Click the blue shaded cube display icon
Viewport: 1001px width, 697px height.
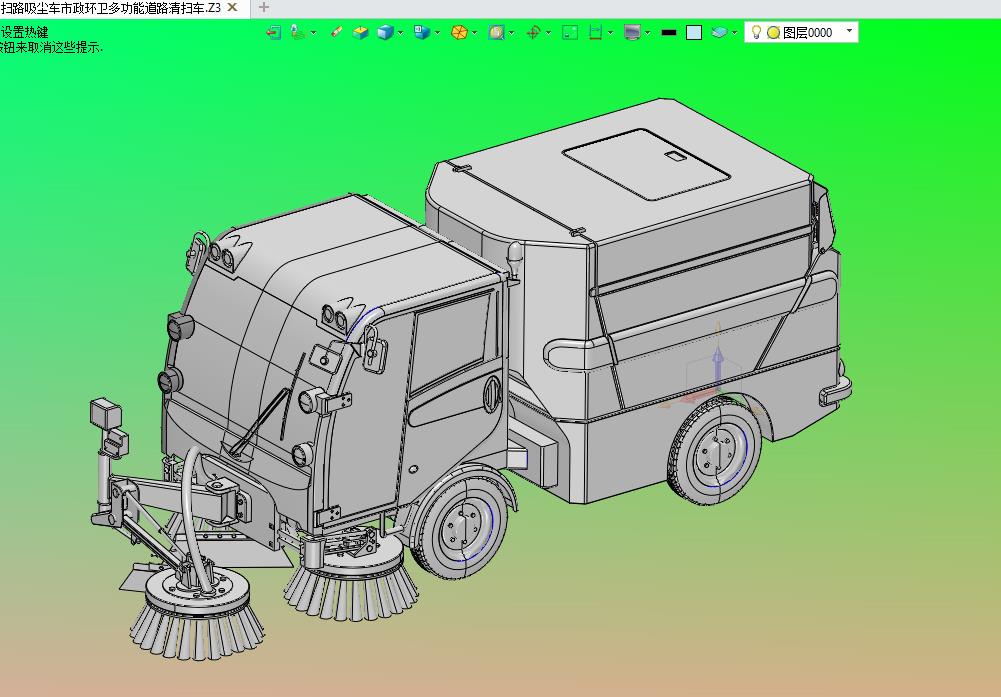click(x=385, y=32)
